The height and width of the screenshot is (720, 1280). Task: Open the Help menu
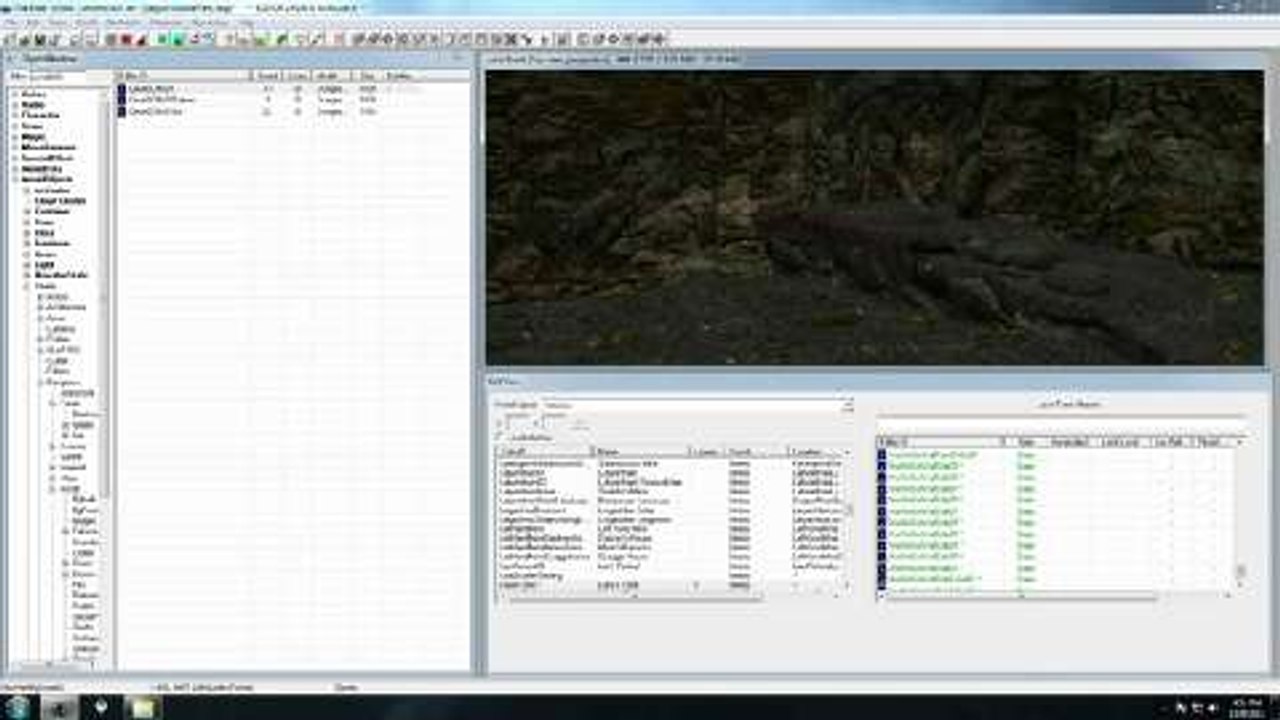pos(247,23)
